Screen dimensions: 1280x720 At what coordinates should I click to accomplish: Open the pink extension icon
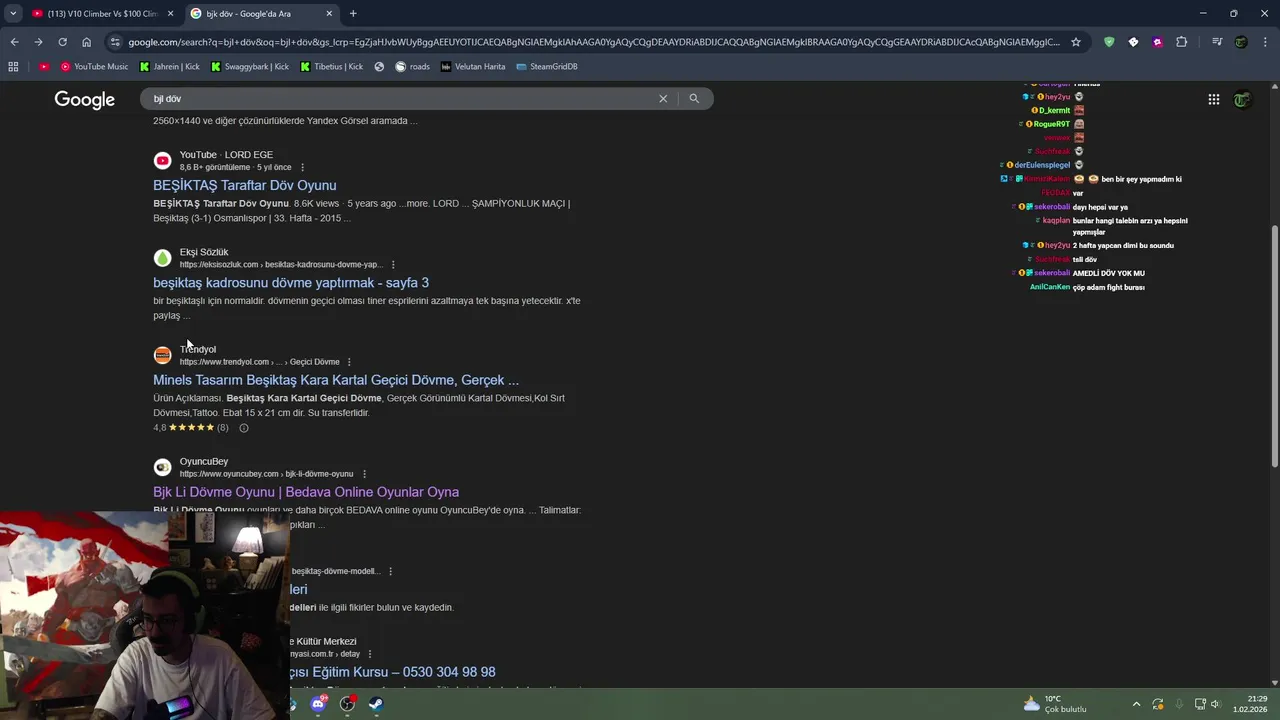pyautogui.click(x=1158, y=42)
